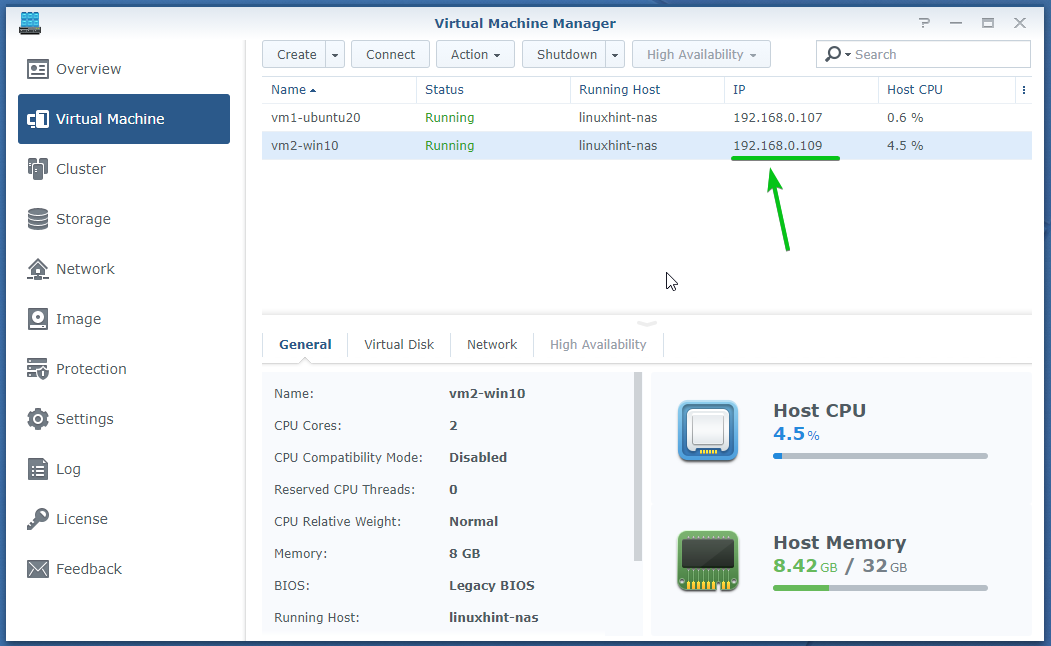This screenshot has height=646, width=1051.
Task: Switch to the Network details tab
Action: coord(492,344)
